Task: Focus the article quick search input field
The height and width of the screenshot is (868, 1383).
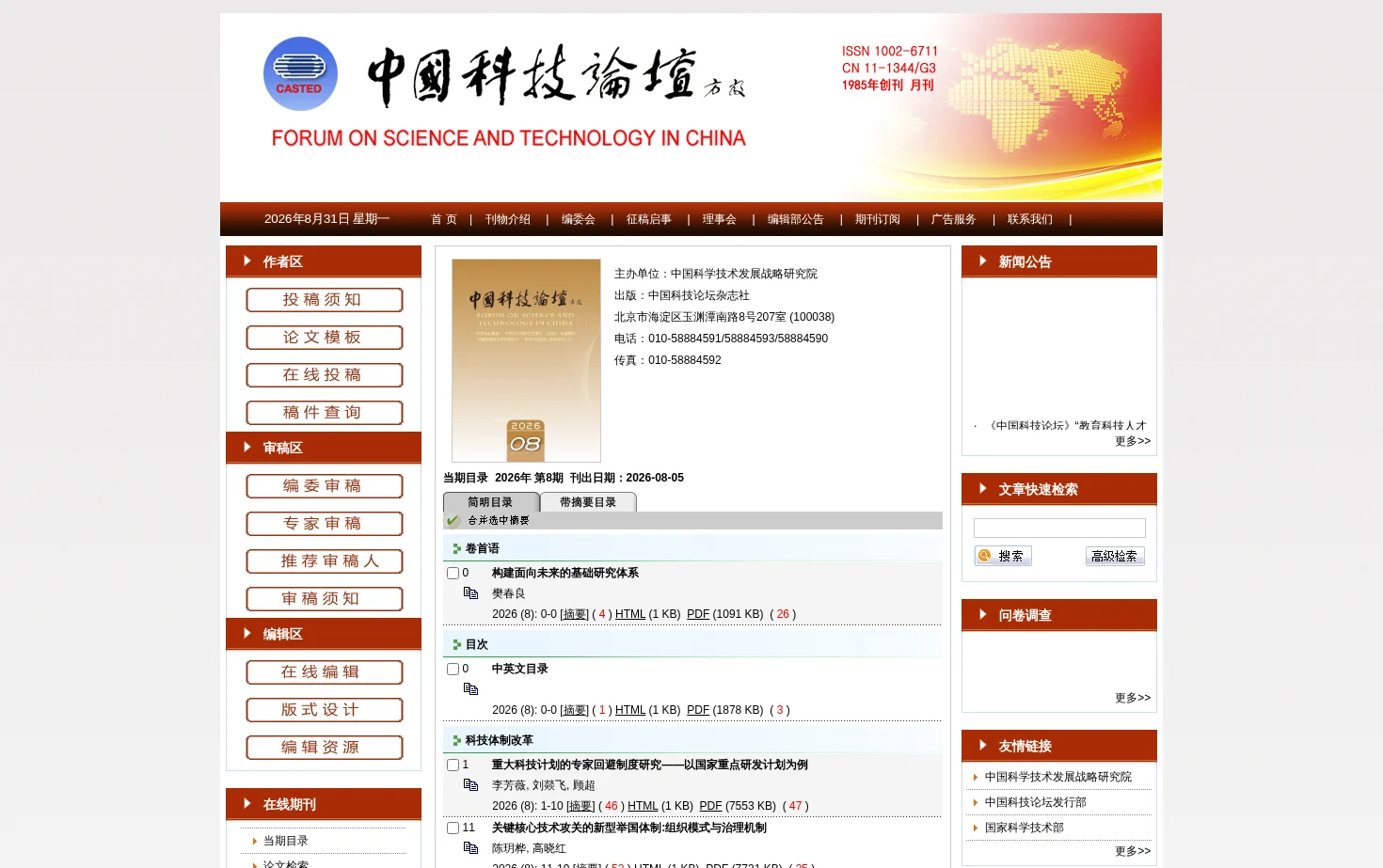Action: (1059, 529)
